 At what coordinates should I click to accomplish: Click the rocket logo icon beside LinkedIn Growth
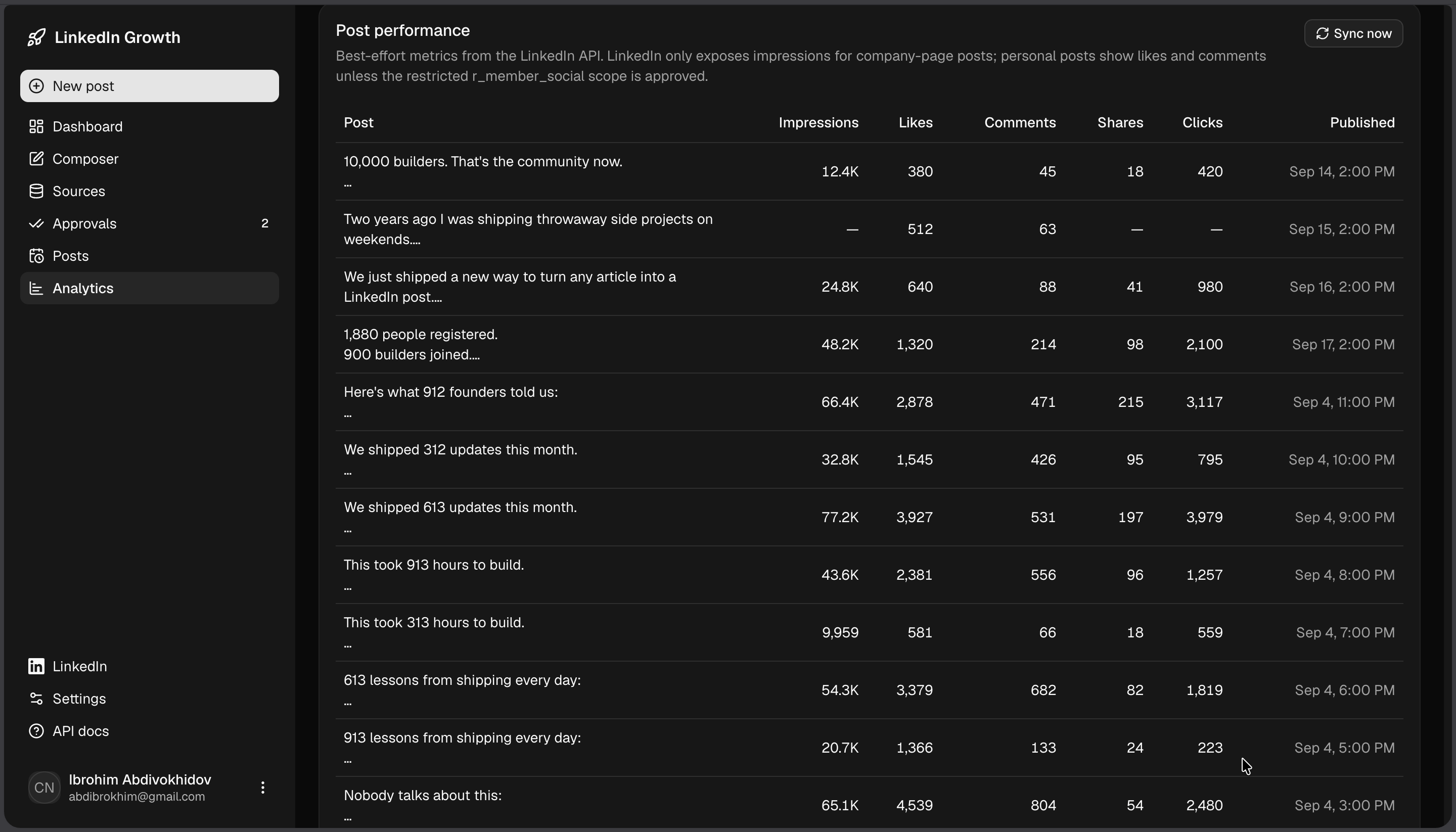pyautogui.click(x=36, y=38)
